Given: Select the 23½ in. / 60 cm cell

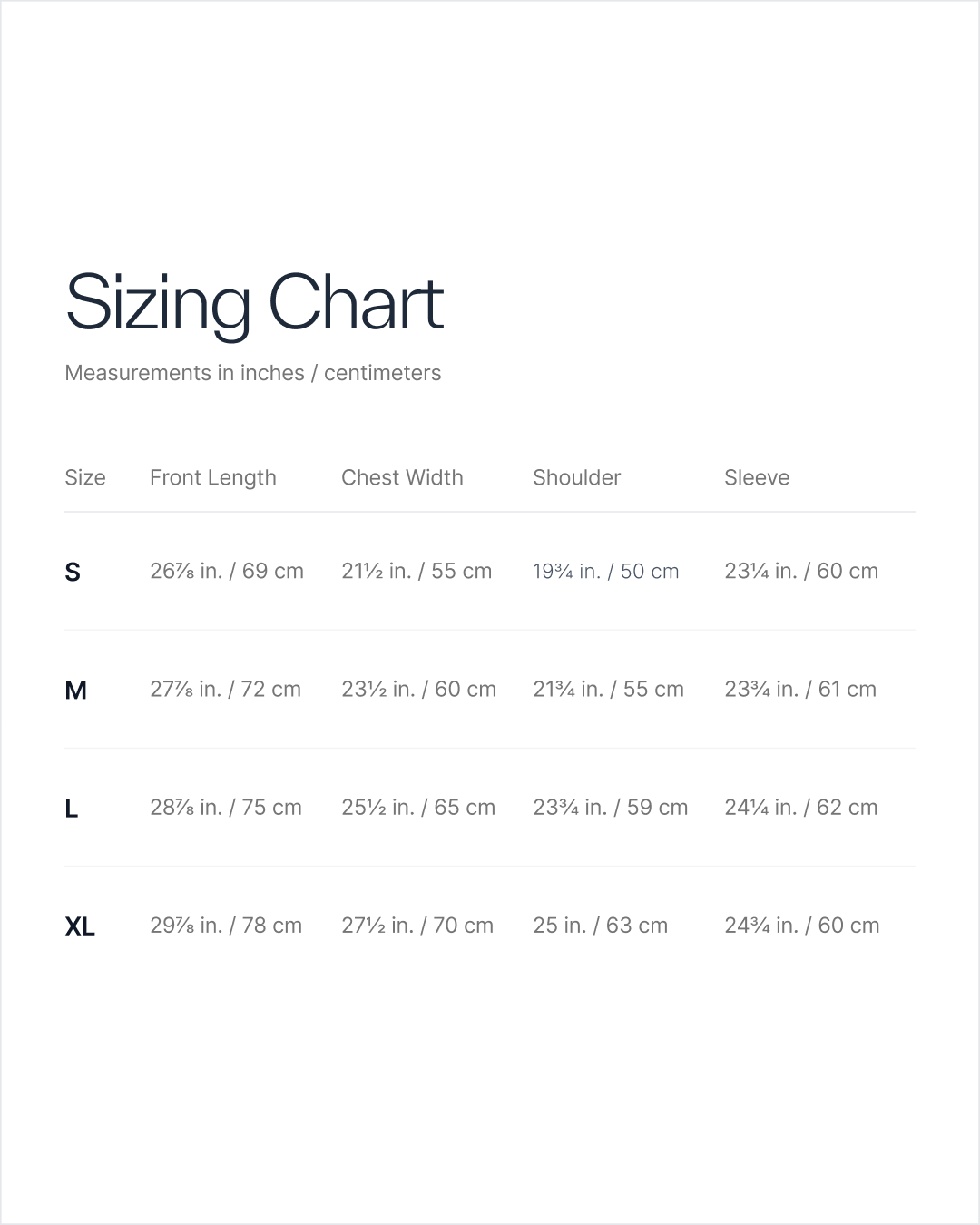Looking at the screenshot, I should tap(418, 689).
